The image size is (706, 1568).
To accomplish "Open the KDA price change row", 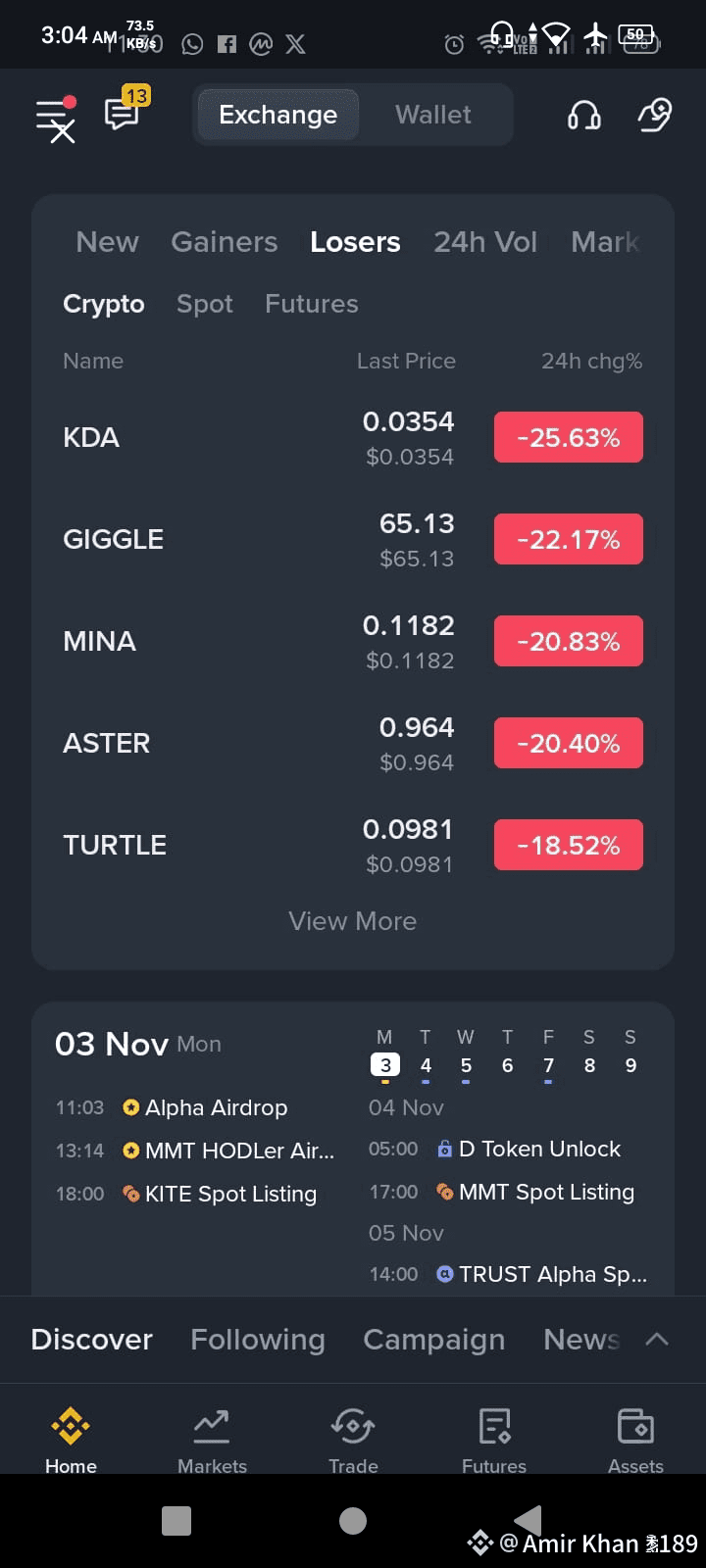I will point(353,437).
